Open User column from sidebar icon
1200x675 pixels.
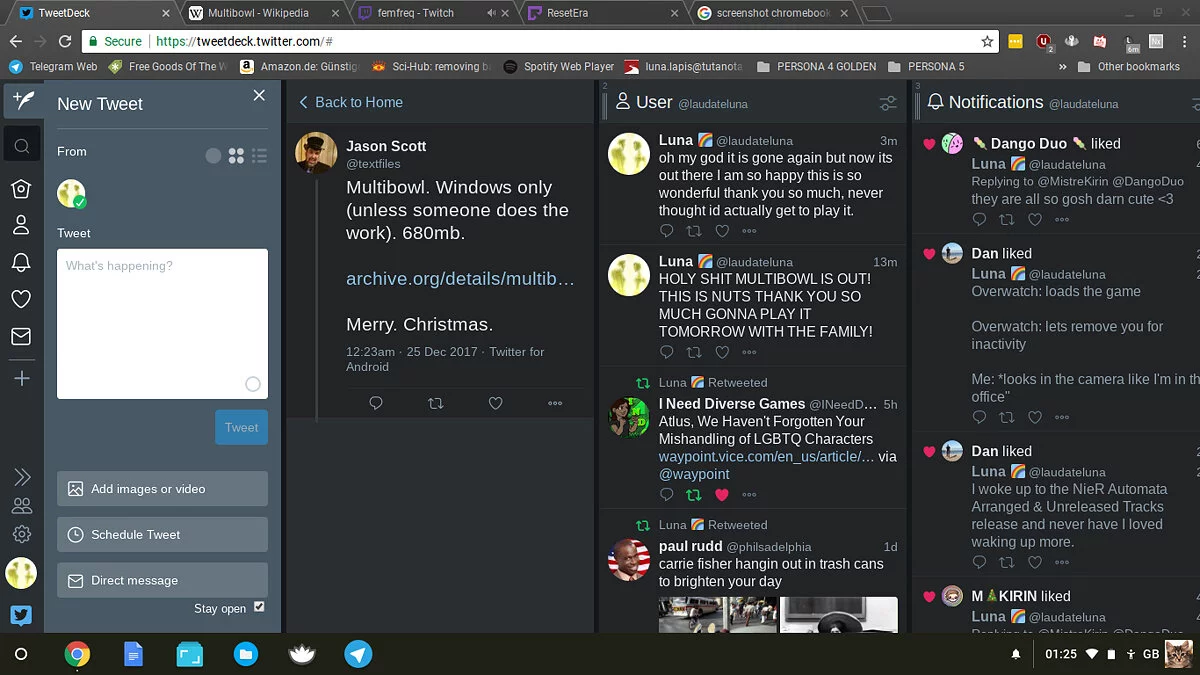21,226
